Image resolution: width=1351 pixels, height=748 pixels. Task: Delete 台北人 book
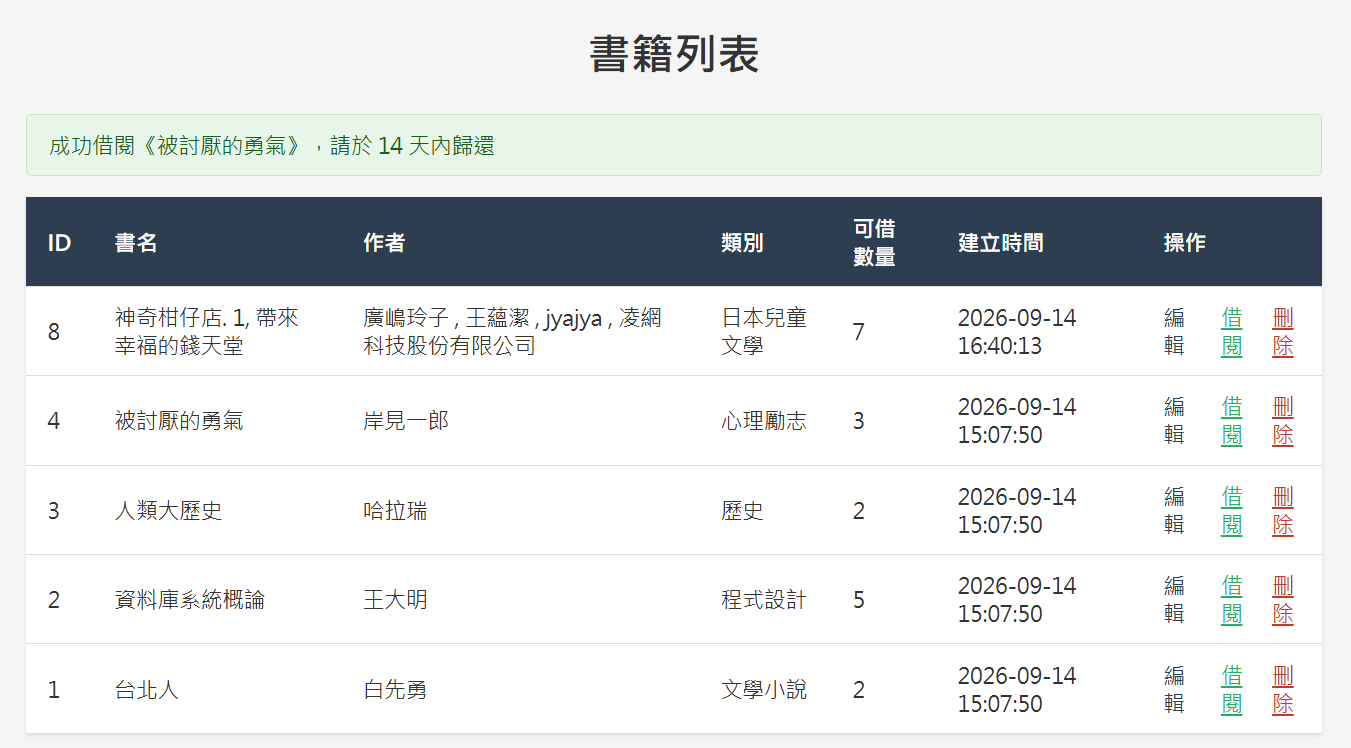tap(1283, 690)
